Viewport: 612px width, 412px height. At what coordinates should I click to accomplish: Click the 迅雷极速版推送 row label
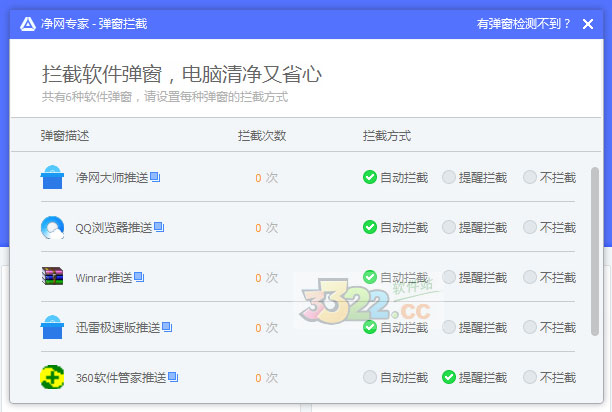point(118,327)
